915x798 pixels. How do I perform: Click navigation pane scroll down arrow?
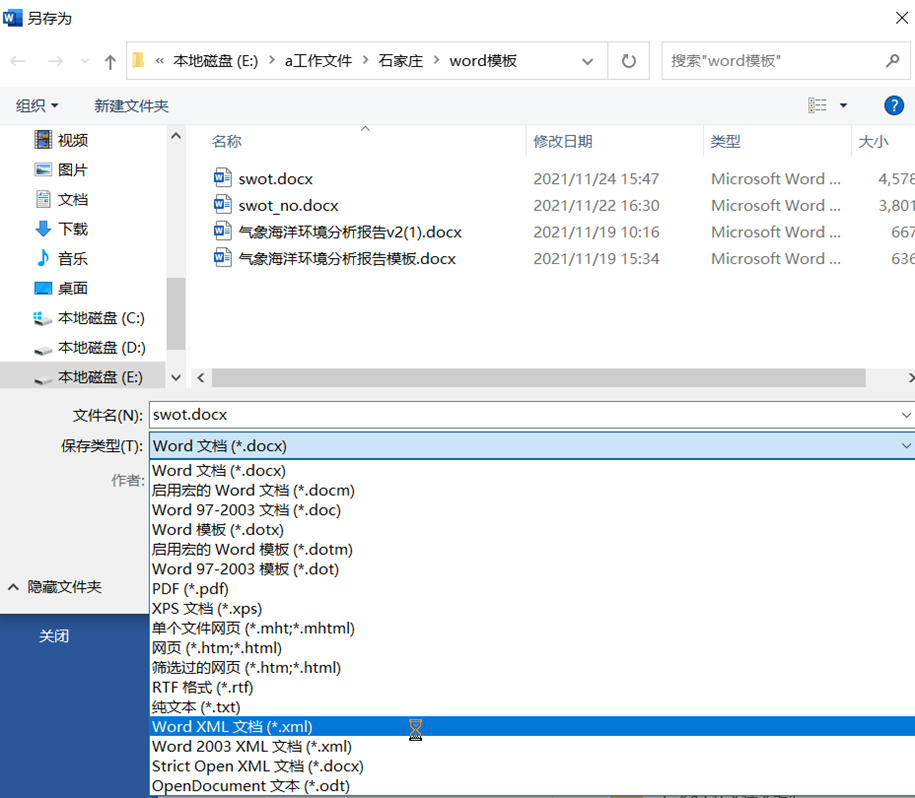(176, 377)
